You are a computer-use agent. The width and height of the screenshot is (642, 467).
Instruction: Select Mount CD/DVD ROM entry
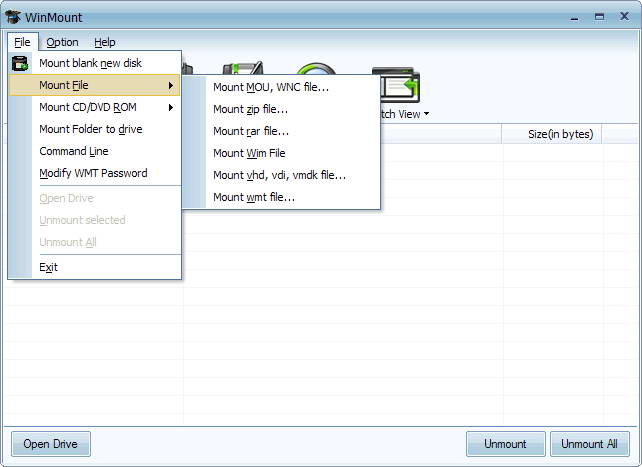95,107
